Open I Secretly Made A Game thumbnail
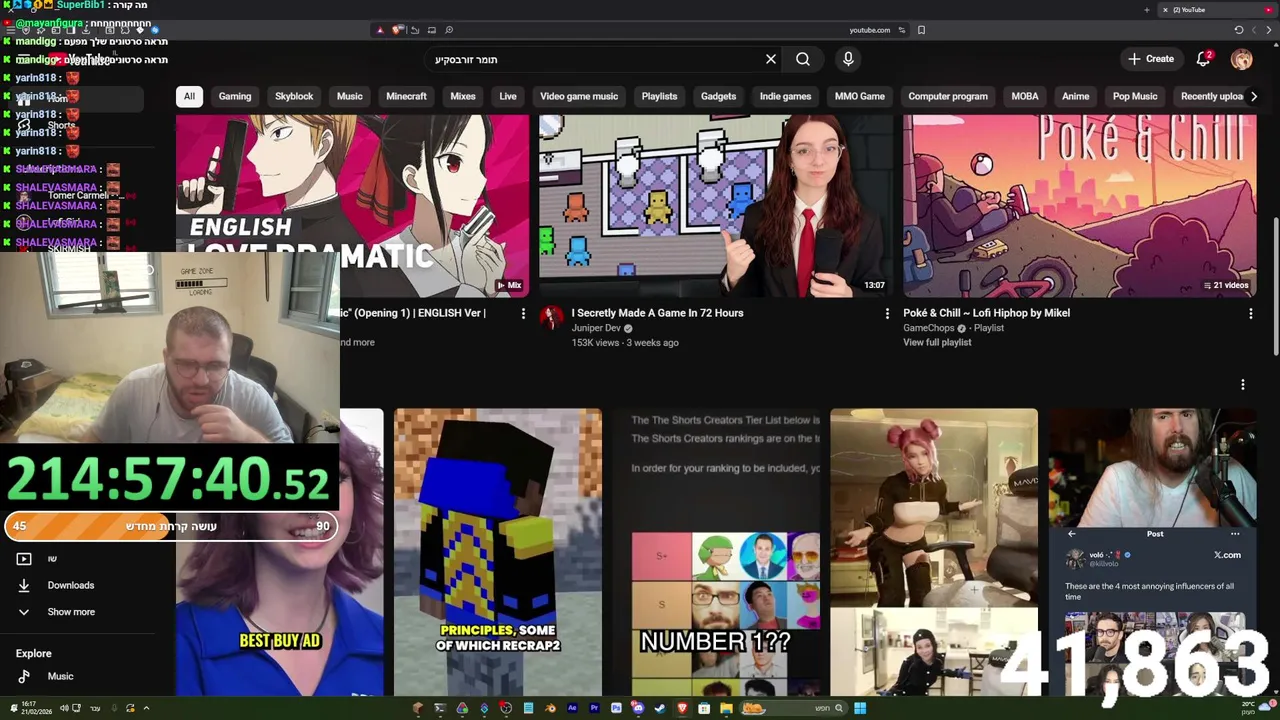Screen dimensions: 1280x720 click(x=716, y=205)
